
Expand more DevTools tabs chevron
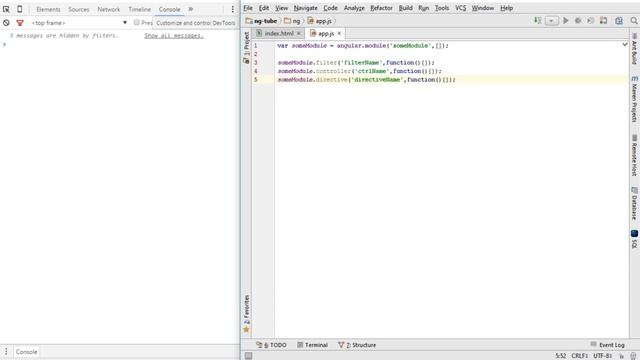191,9
